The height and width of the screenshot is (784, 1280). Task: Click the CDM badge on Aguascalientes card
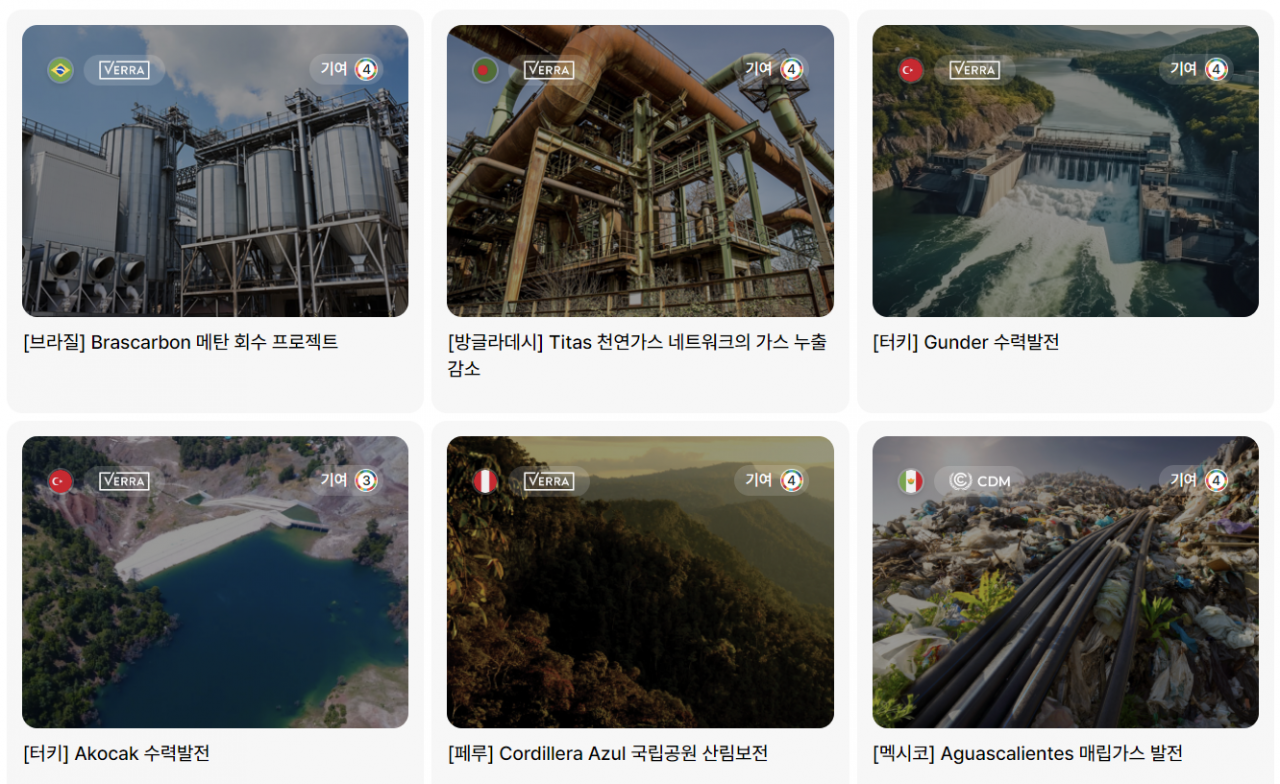click(980, 481)
